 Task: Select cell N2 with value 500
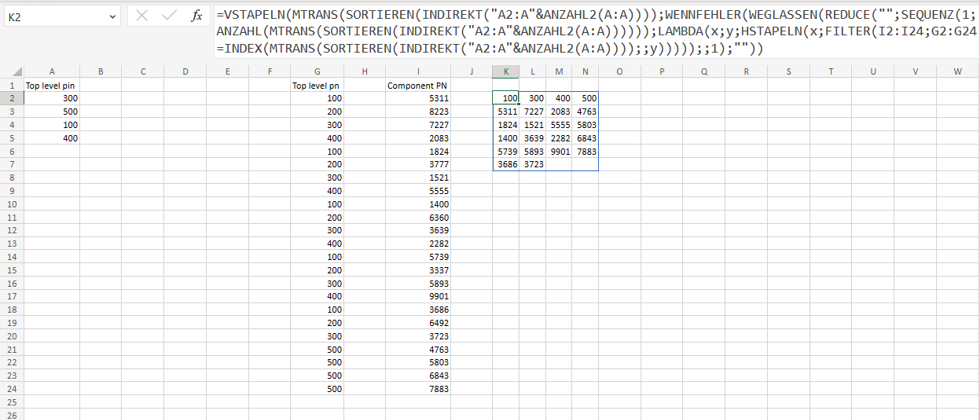pyautogui.click(x=586, y=98)
